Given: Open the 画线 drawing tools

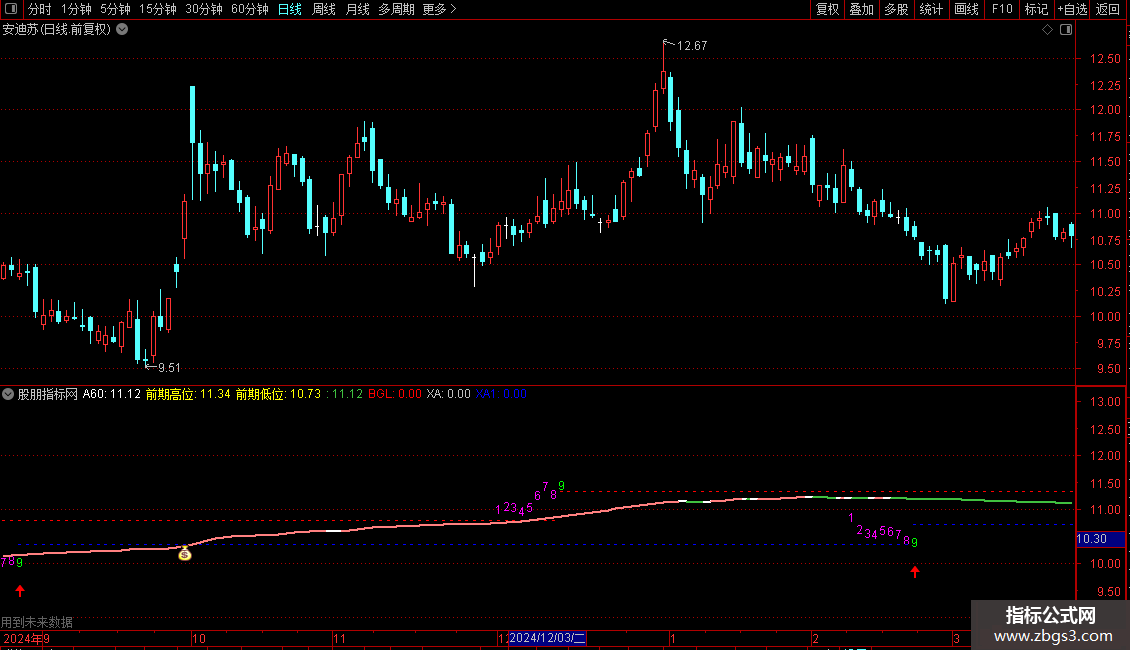Looking at the screenshot, I should click(966, 9).
